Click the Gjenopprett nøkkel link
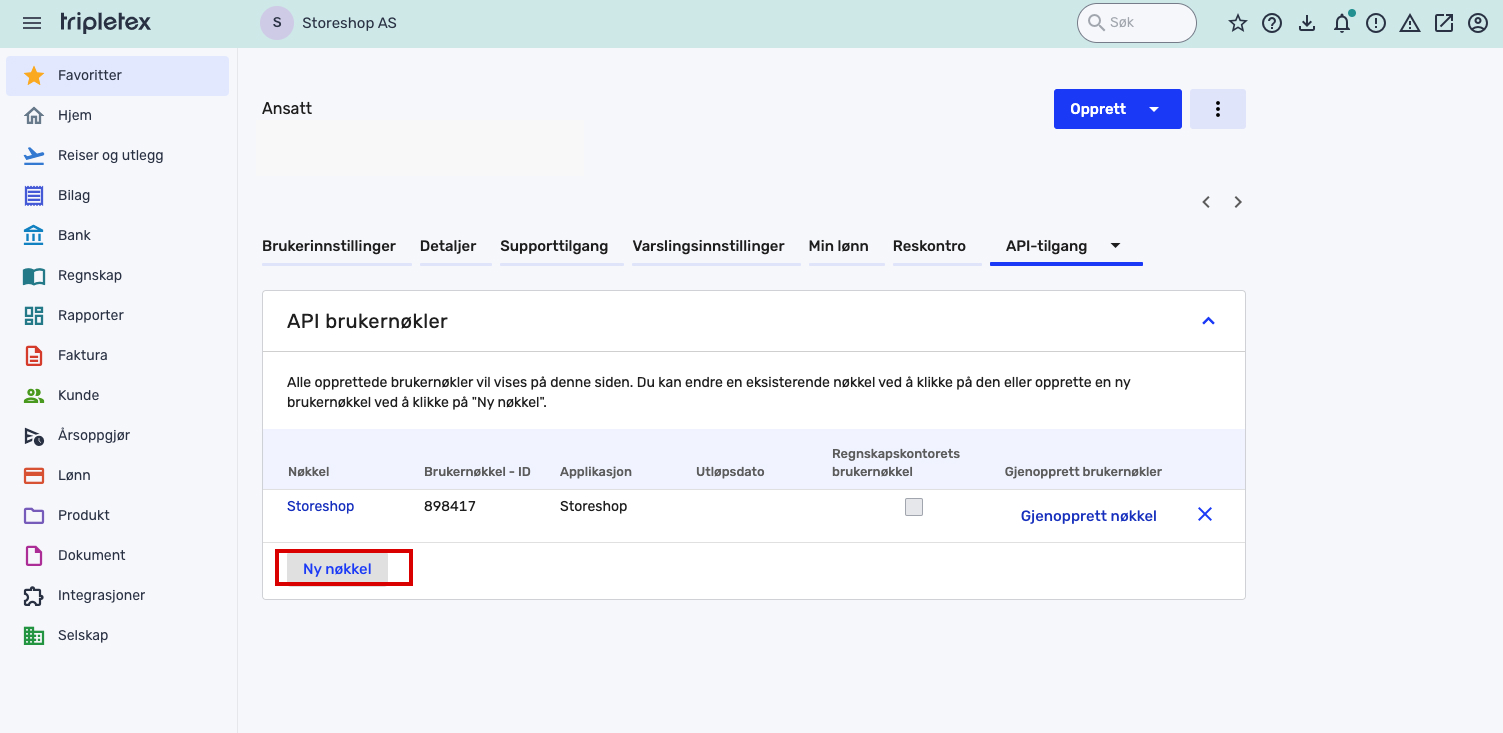The image size is (1503, 733). (1088, 516)
